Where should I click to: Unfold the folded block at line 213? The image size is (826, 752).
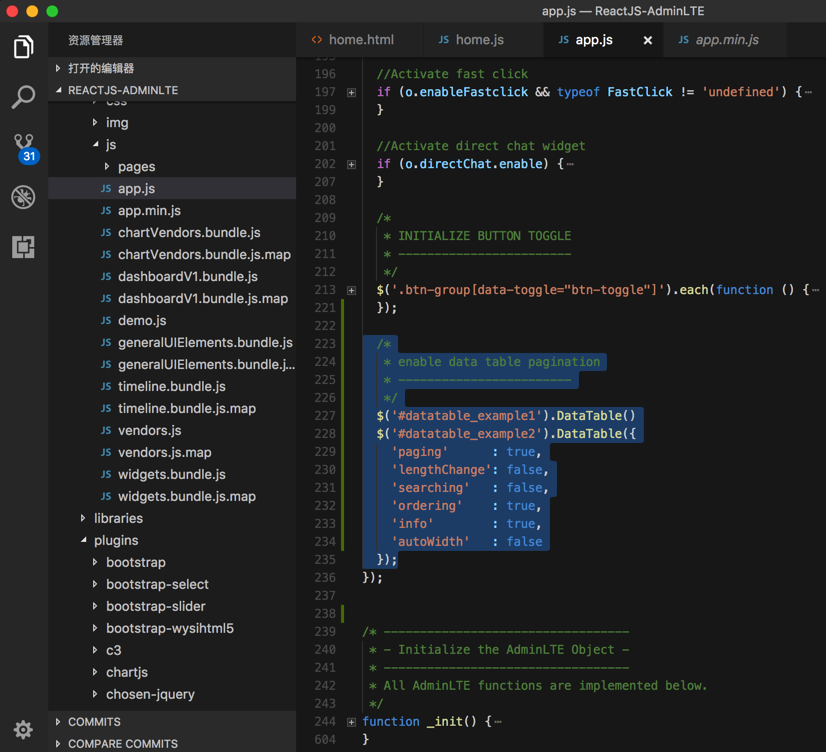[351, 290]
